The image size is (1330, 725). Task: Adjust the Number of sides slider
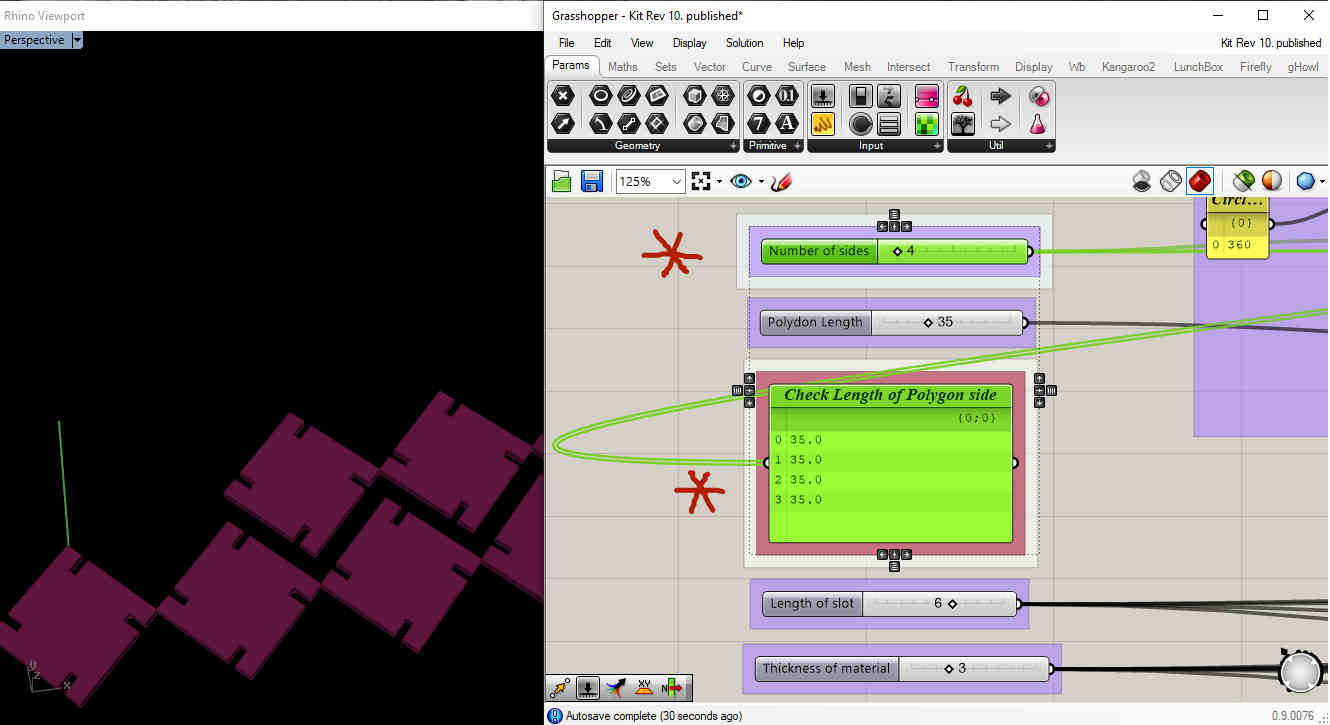click(894, 251)
